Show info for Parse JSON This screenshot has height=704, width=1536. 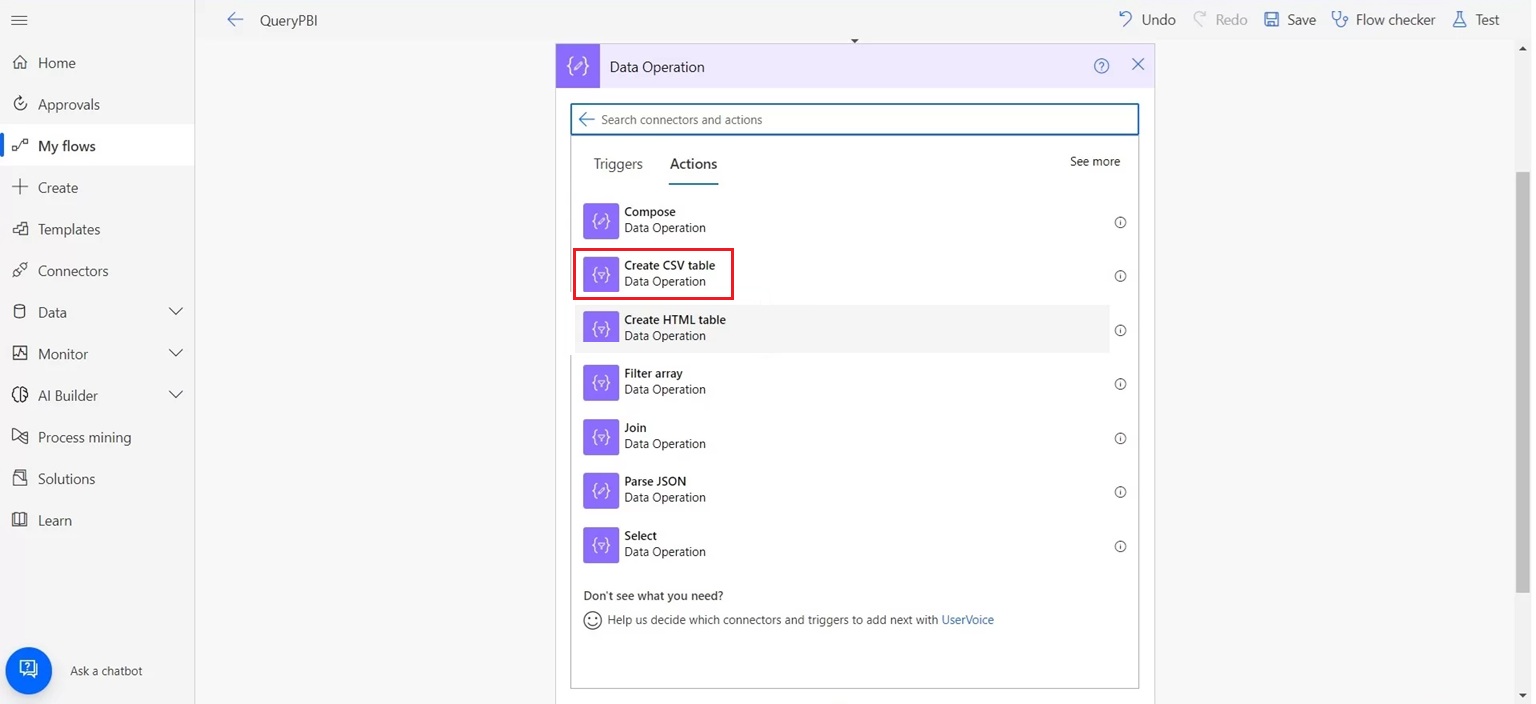pos(1120,492)
